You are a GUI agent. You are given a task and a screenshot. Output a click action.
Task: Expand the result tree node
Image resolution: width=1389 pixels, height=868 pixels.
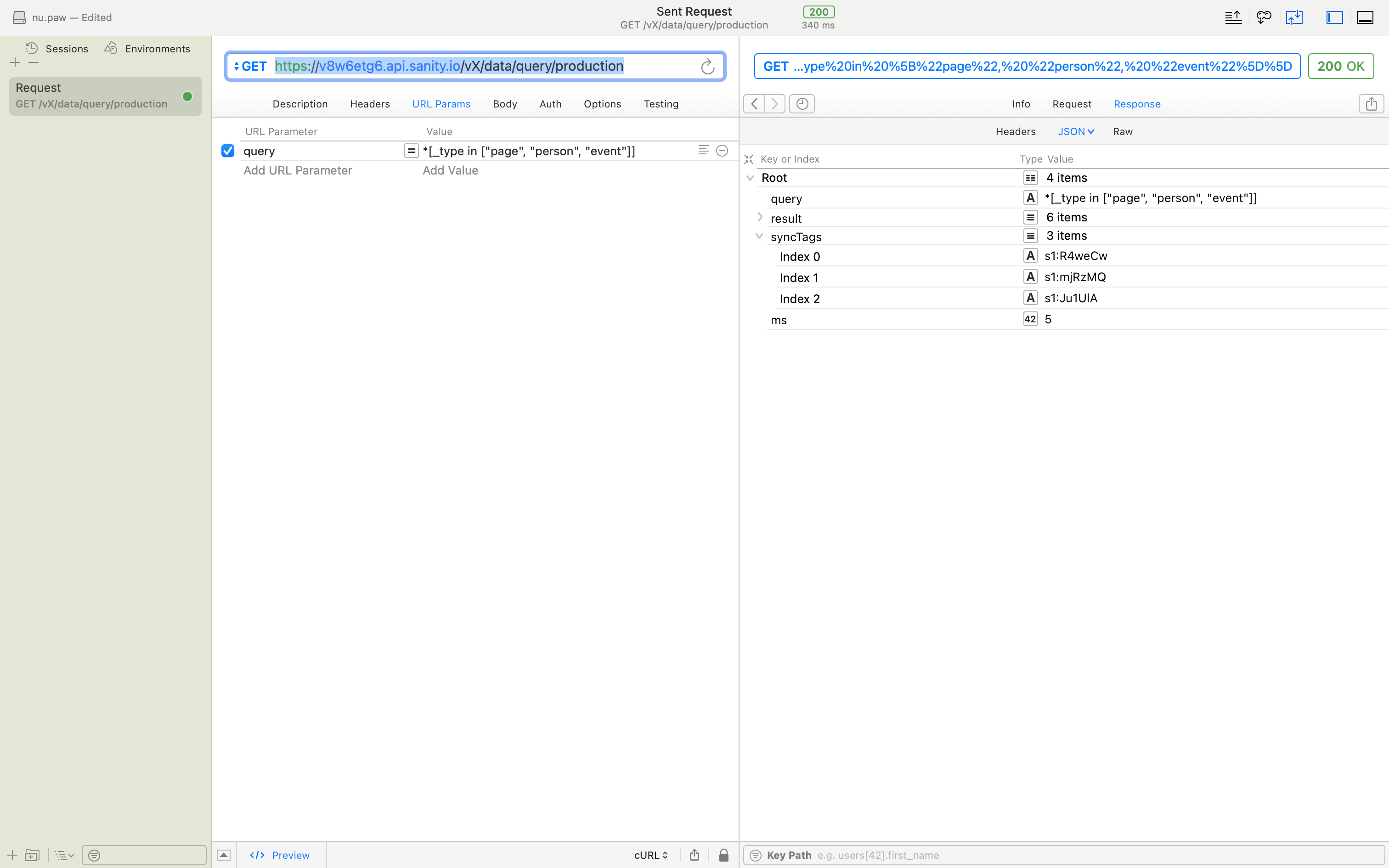(x=760, y=217)
